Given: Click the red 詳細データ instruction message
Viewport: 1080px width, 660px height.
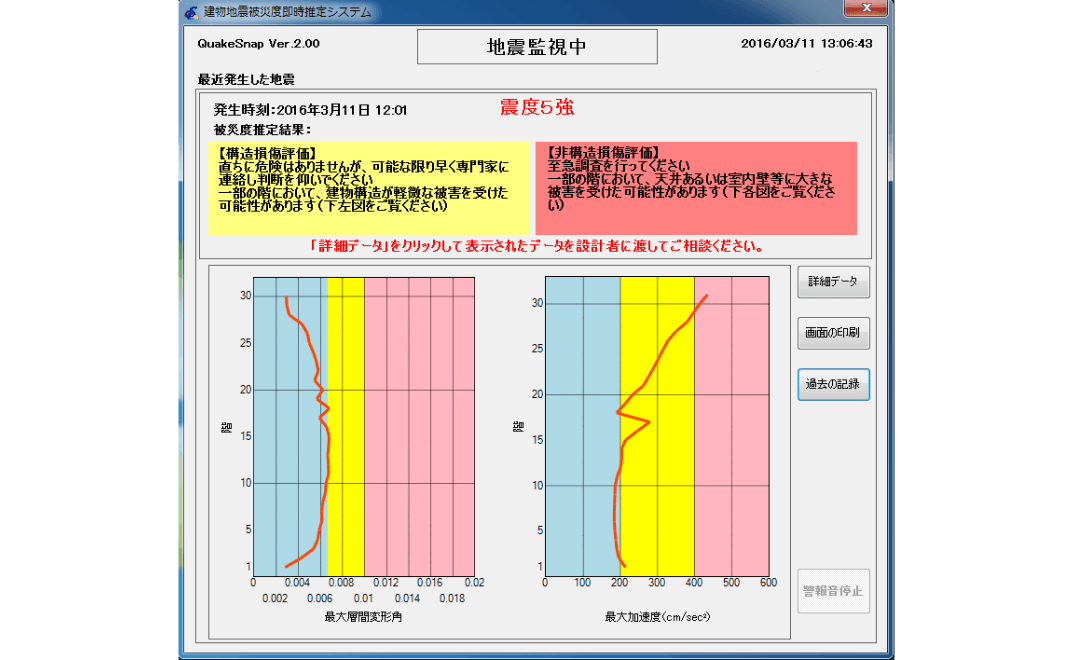Looking at the screenshot, I should pyautogui.click(x=537, y=247).
